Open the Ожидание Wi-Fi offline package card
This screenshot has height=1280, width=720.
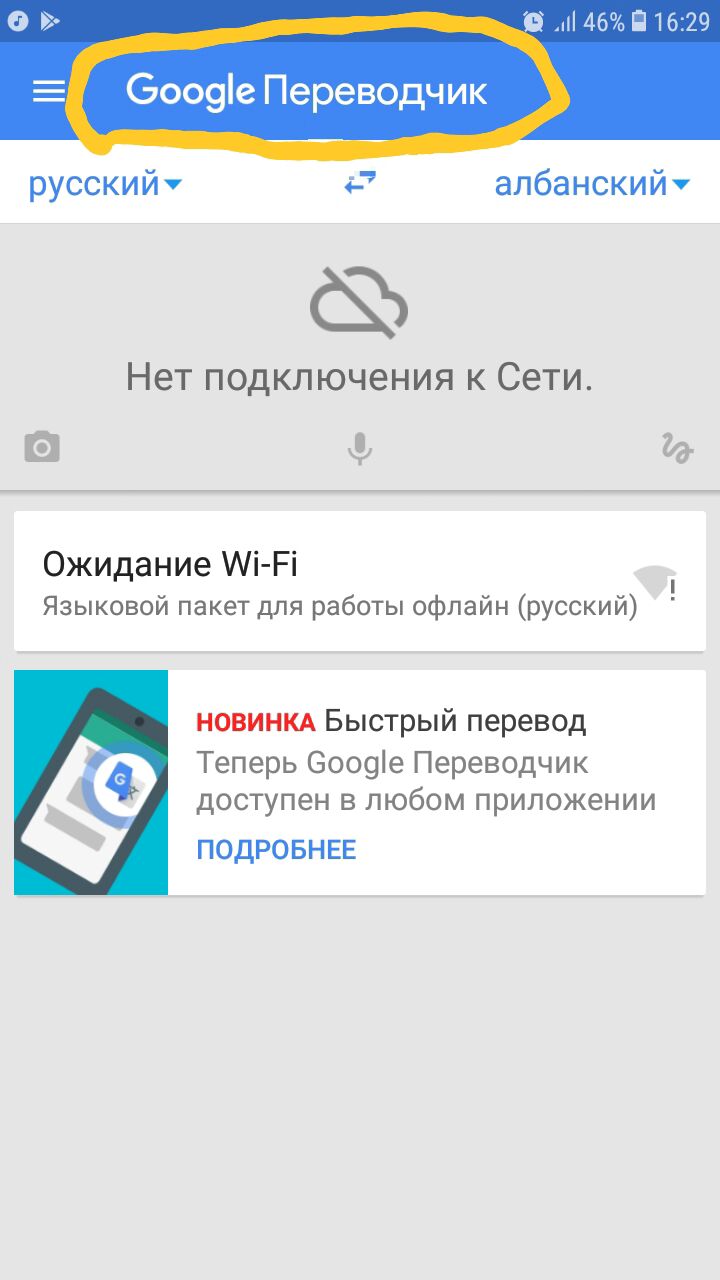pos(360,581)
